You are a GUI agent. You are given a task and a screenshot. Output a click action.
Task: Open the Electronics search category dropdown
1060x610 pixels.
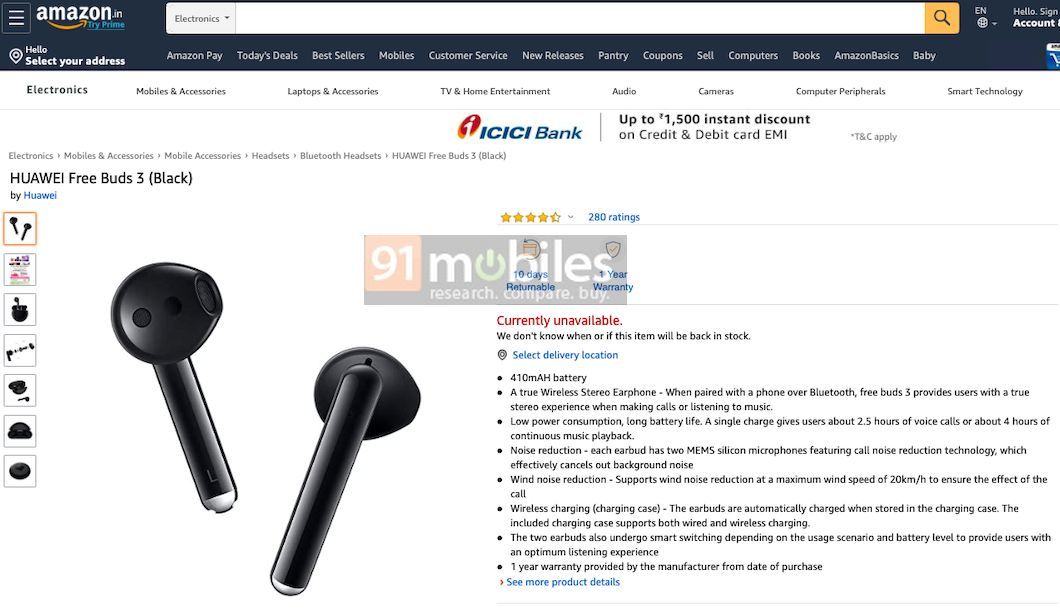click(x=201, y=18)
